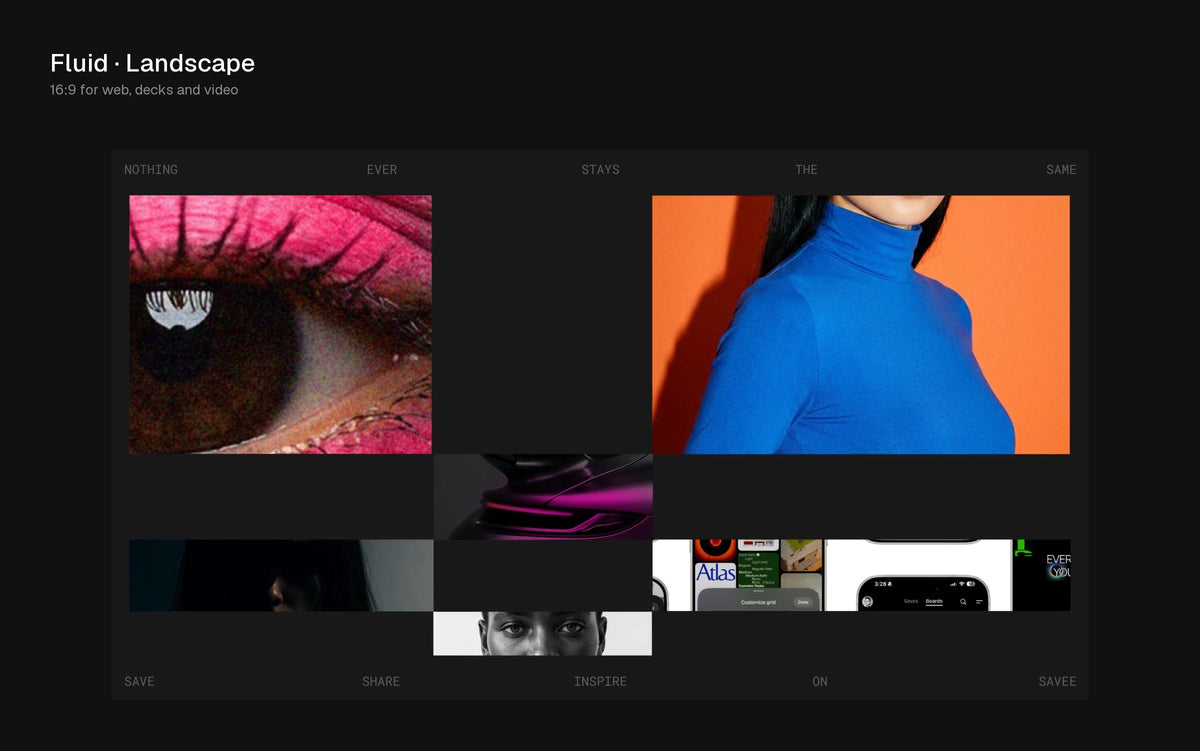Click the word 'STAYS' in top row

tap(600, 170)
